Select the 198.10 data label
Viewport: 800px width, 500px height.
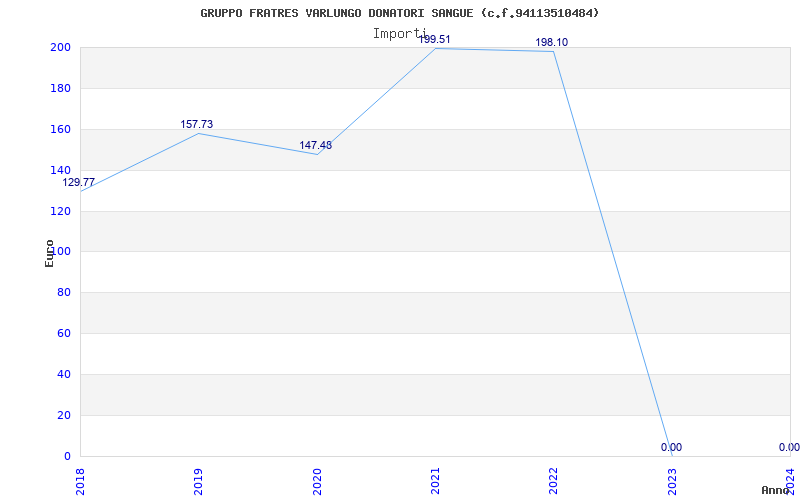pyautogui.click(x=552, y=42)
